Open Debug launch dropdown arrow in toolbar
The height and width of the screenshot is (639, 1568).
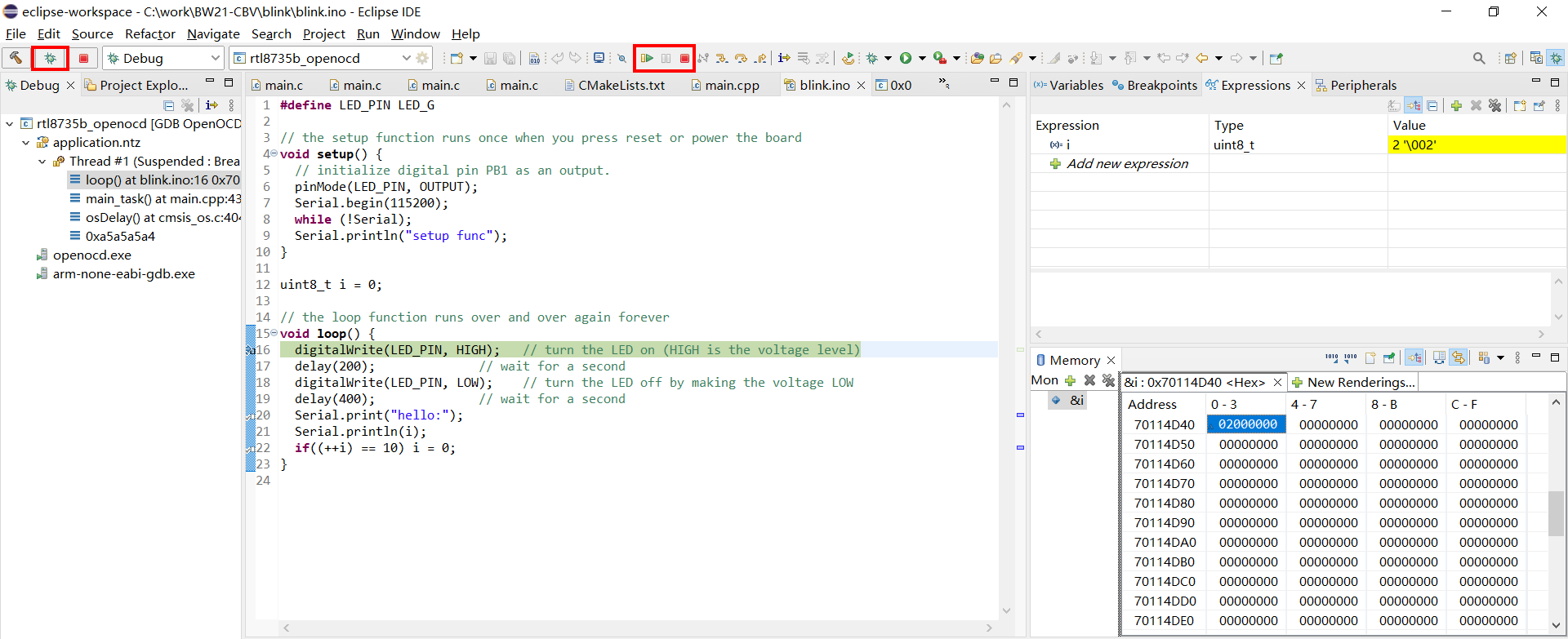(x=888, y=58)
